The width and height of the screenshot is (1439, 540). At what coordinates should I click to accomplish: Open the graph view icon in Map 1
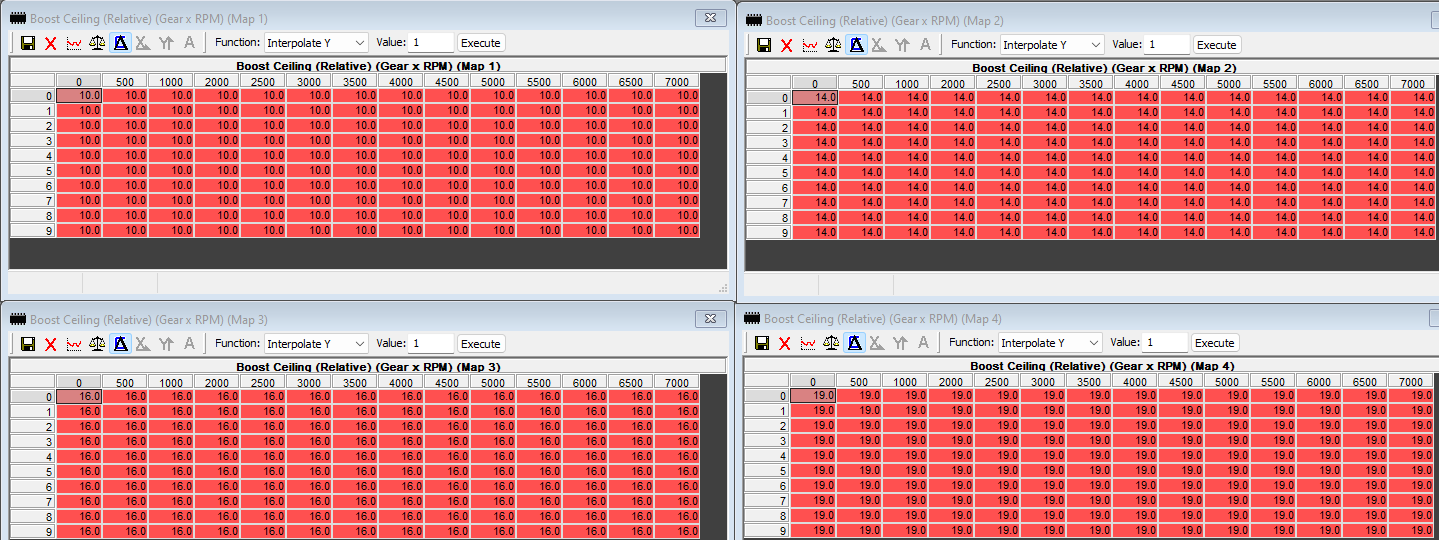[x=74, y=43]
